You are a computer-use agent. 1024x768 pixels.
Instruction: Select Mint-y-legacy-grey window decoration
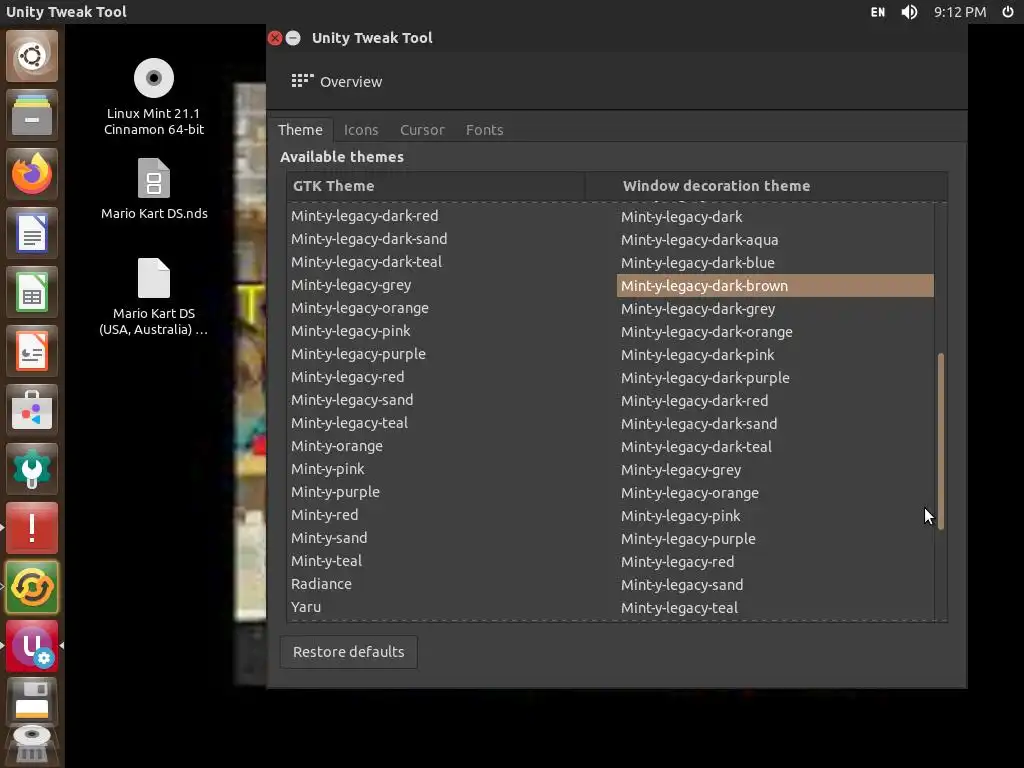775,470
